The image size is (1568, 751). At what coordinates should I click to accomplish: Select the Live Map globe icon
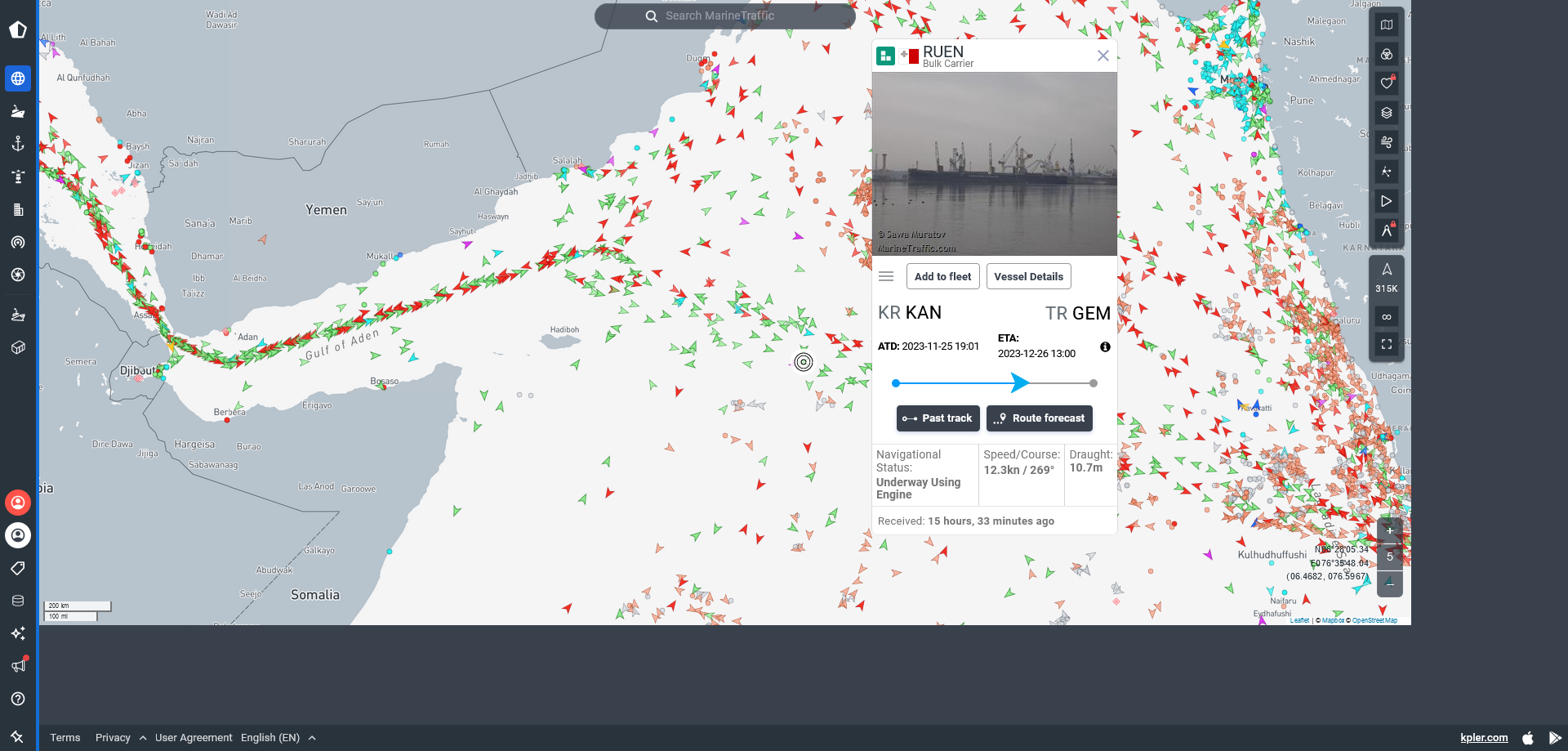pyautogui.click(x=18, y=78)
